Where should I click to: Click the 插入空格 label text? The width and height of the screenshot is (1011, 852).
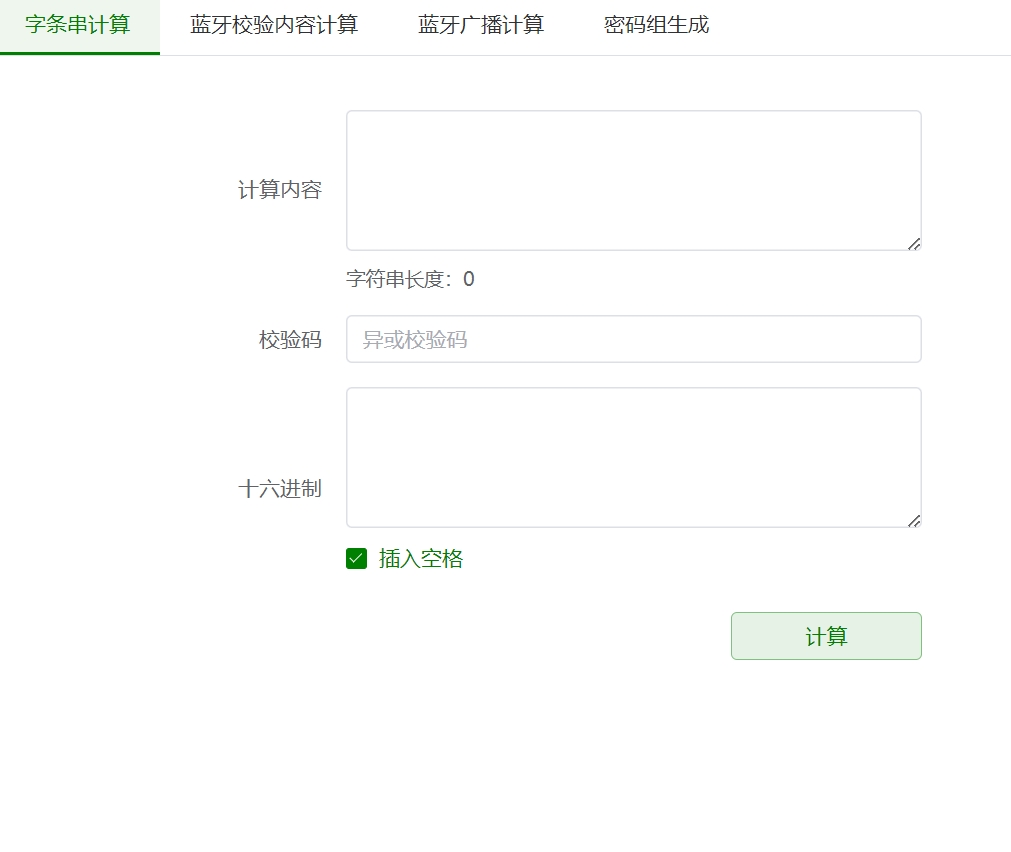[x=421, y=559]
